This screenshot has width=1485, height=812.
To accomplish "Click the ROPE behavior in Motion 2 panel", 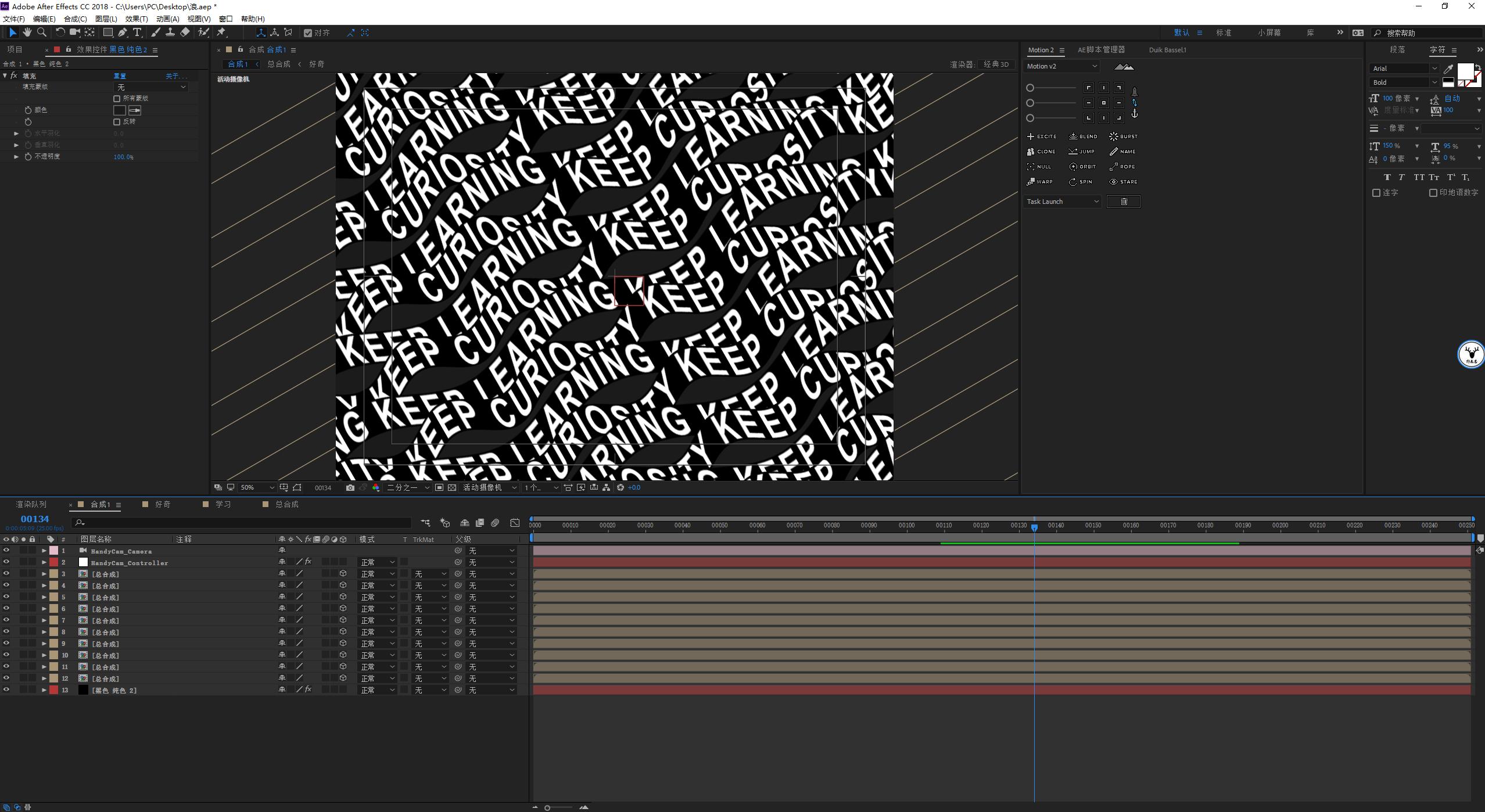I will click(x=1123, y=166).
